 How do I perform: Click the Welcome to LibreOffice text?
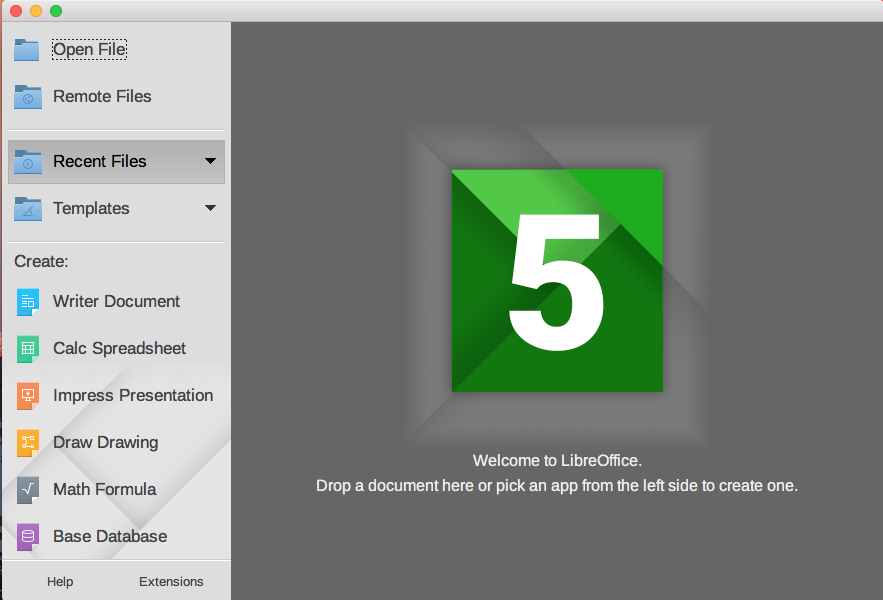557,461
